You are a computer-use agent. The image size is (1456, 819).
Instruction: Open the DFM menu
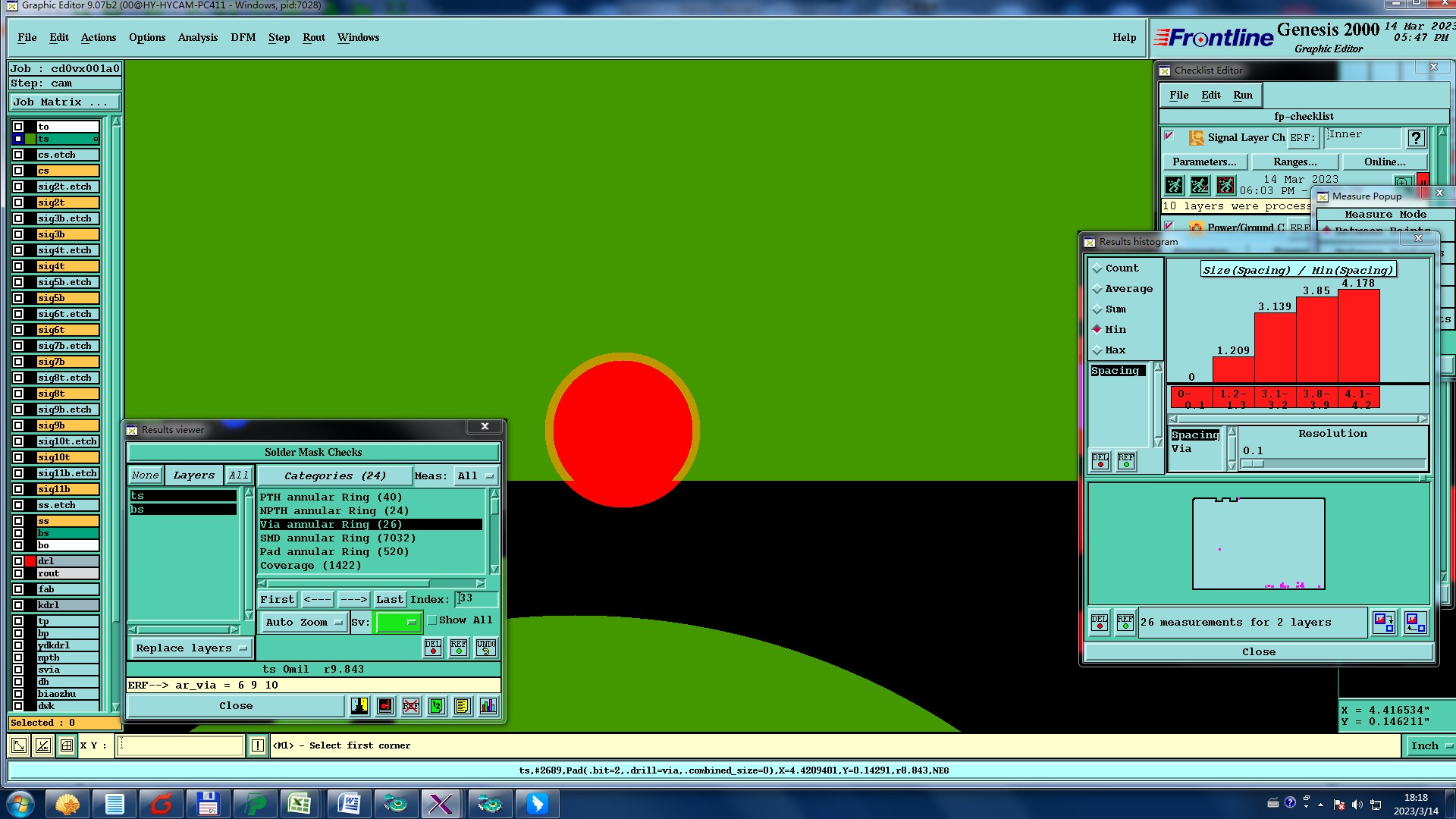pyautogui.click(x=243, y=38)
